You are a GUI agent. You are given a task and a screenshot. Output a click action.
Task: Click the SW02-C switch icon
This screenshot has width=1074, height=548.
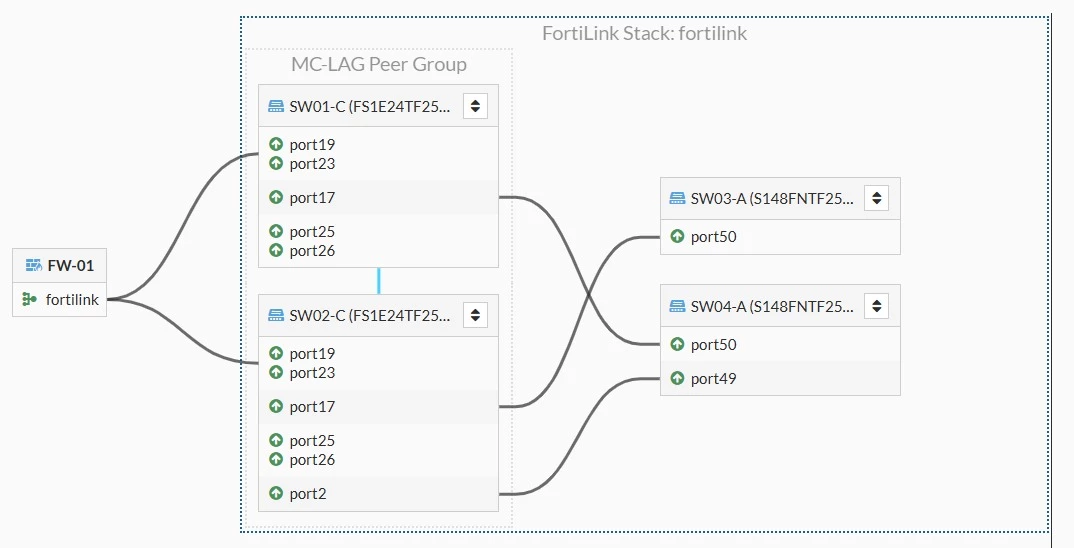[276, 315]
